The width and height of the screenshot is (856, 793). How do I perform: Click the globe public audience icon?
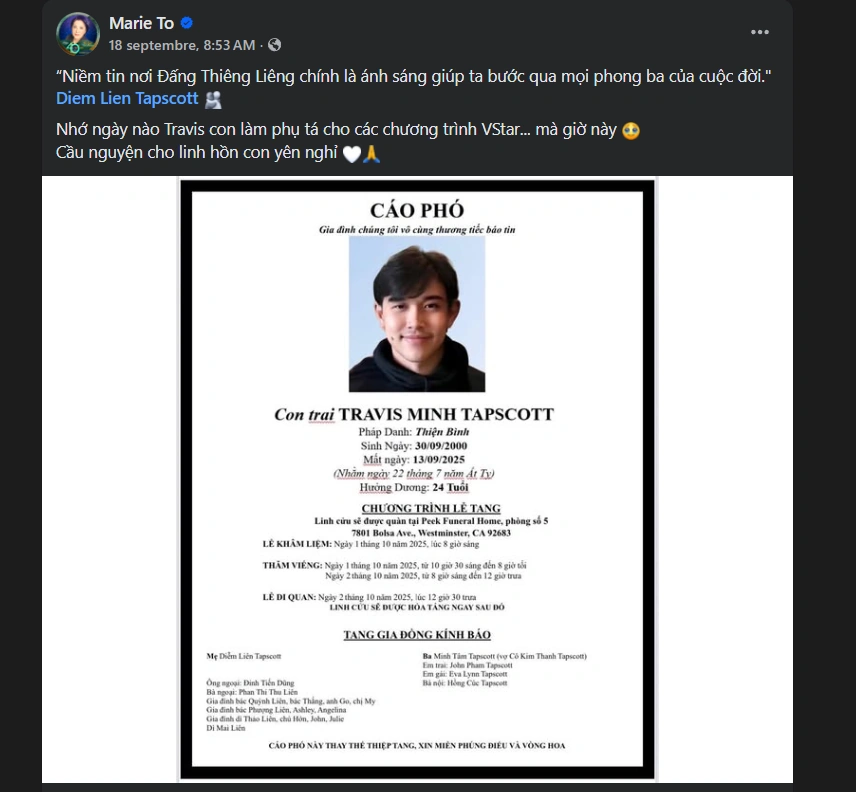(x=275, y=45)
